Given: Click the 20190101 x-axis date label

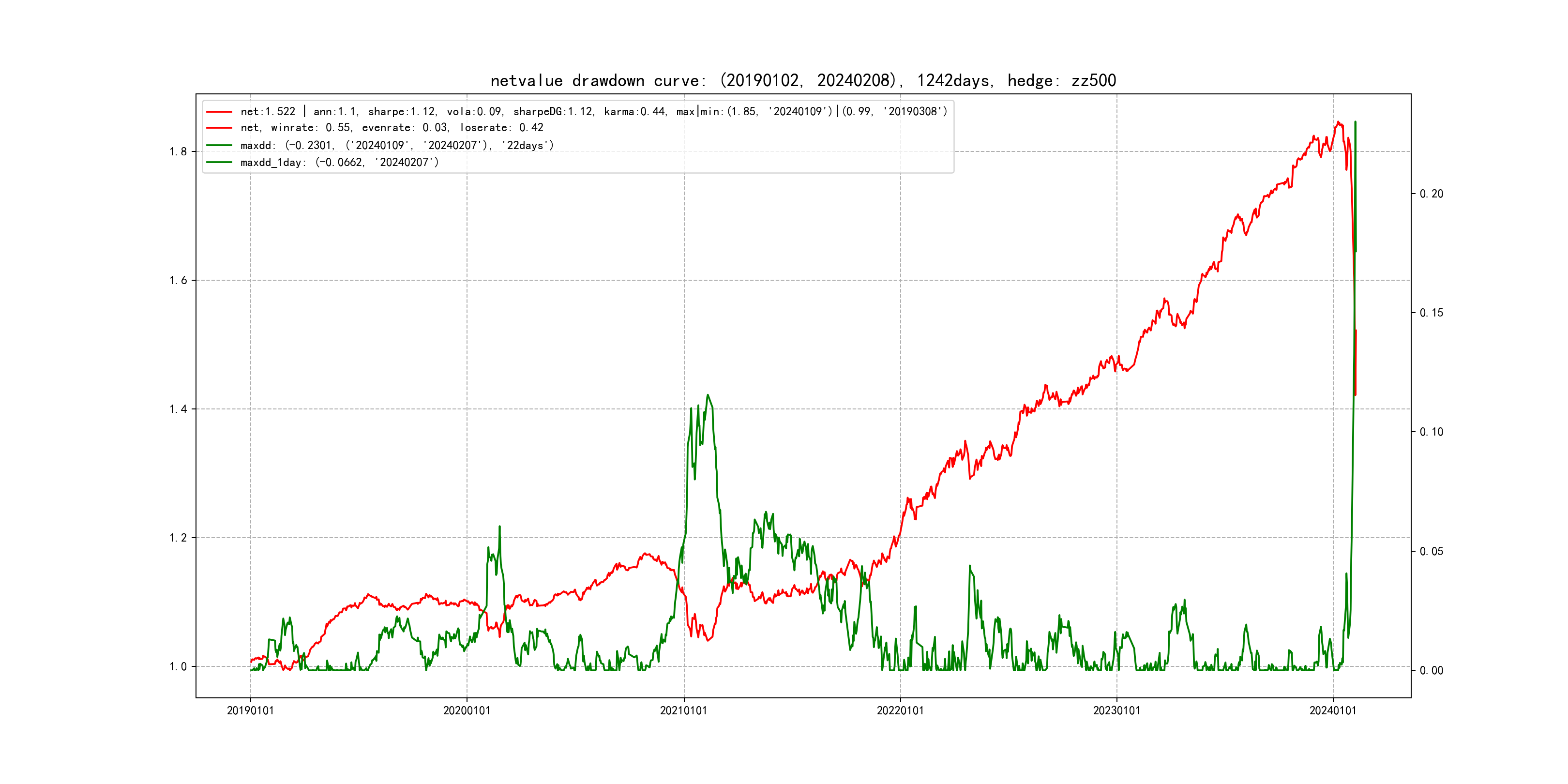Looking at the screenshot, I should pos(250,711).
